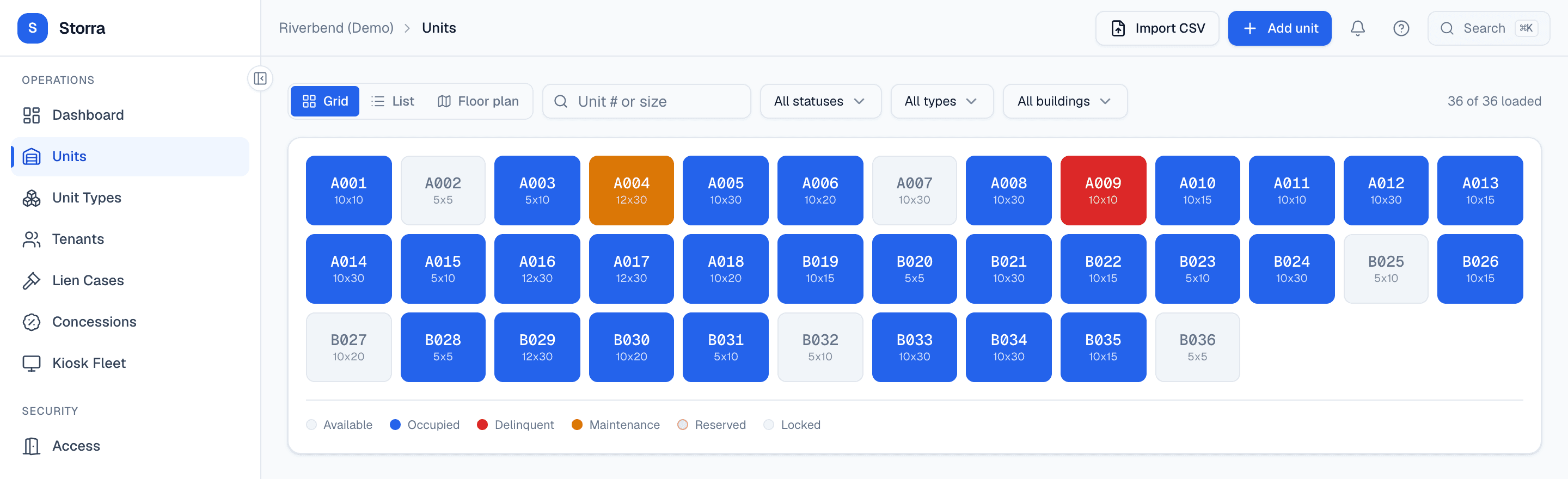1568x479 pixels.
Task: Switch to Grid view
Action: [325, 101]
